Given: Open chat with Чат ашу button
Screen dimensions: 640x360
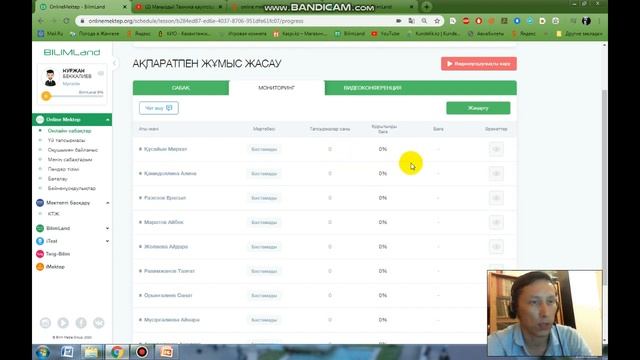Looking at the screenshot, I should click(159, 108).
